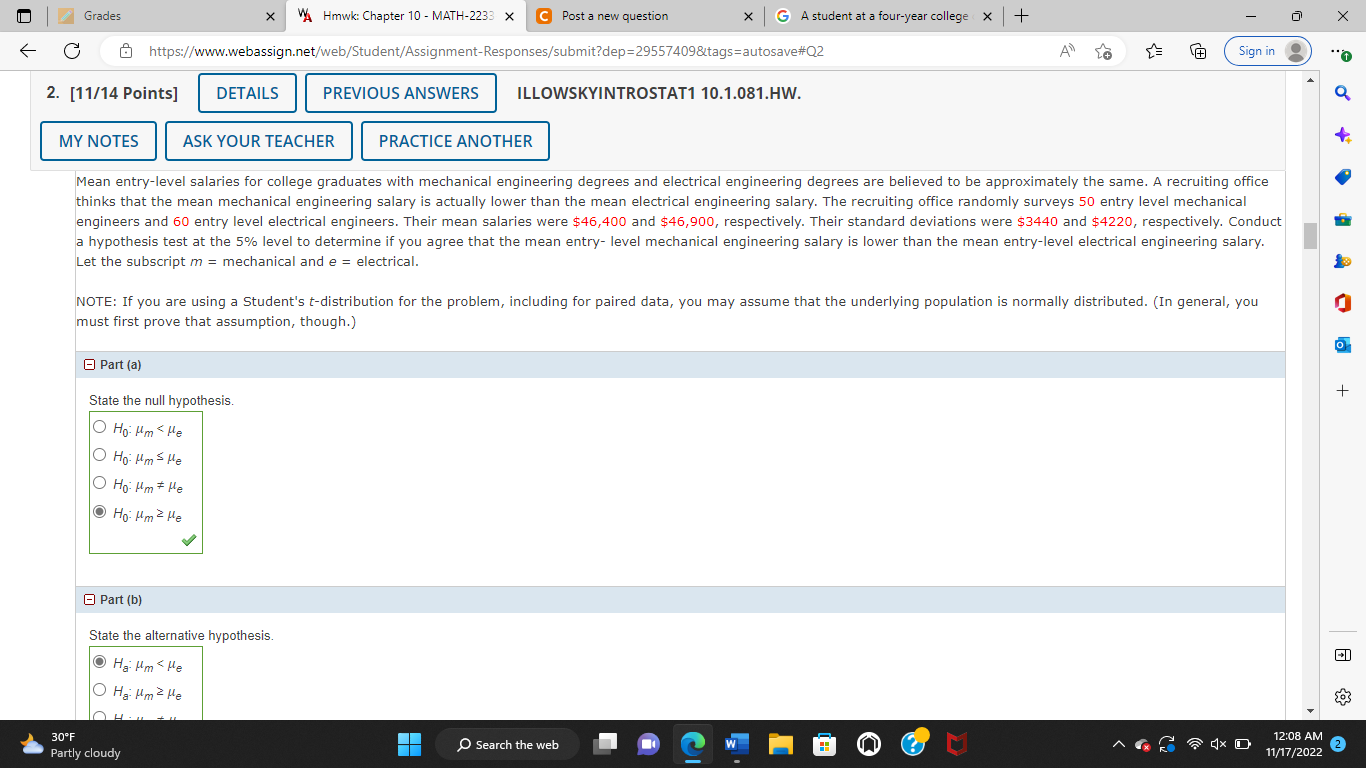The height and width of the screenshot is (768, 1366).
Task: Open MY NOTES
Action: pyautogui.click(x=99, y=141)
